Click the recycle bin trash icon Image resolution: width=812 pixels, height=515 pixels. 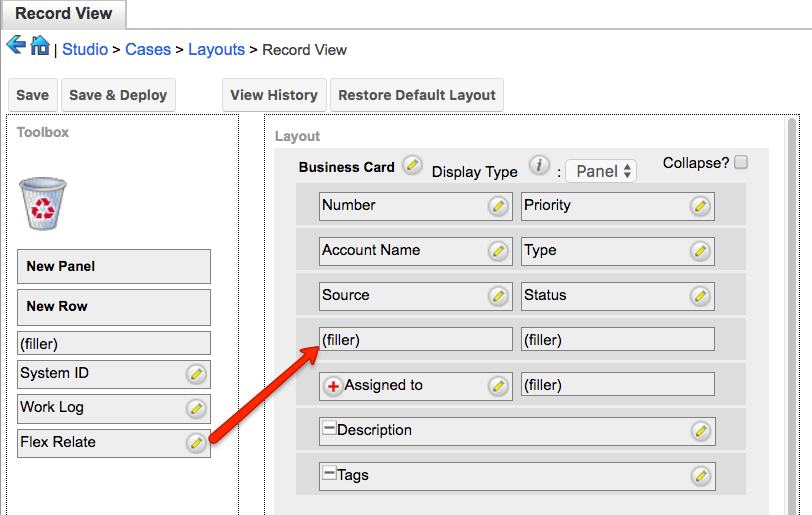(43, 204)
